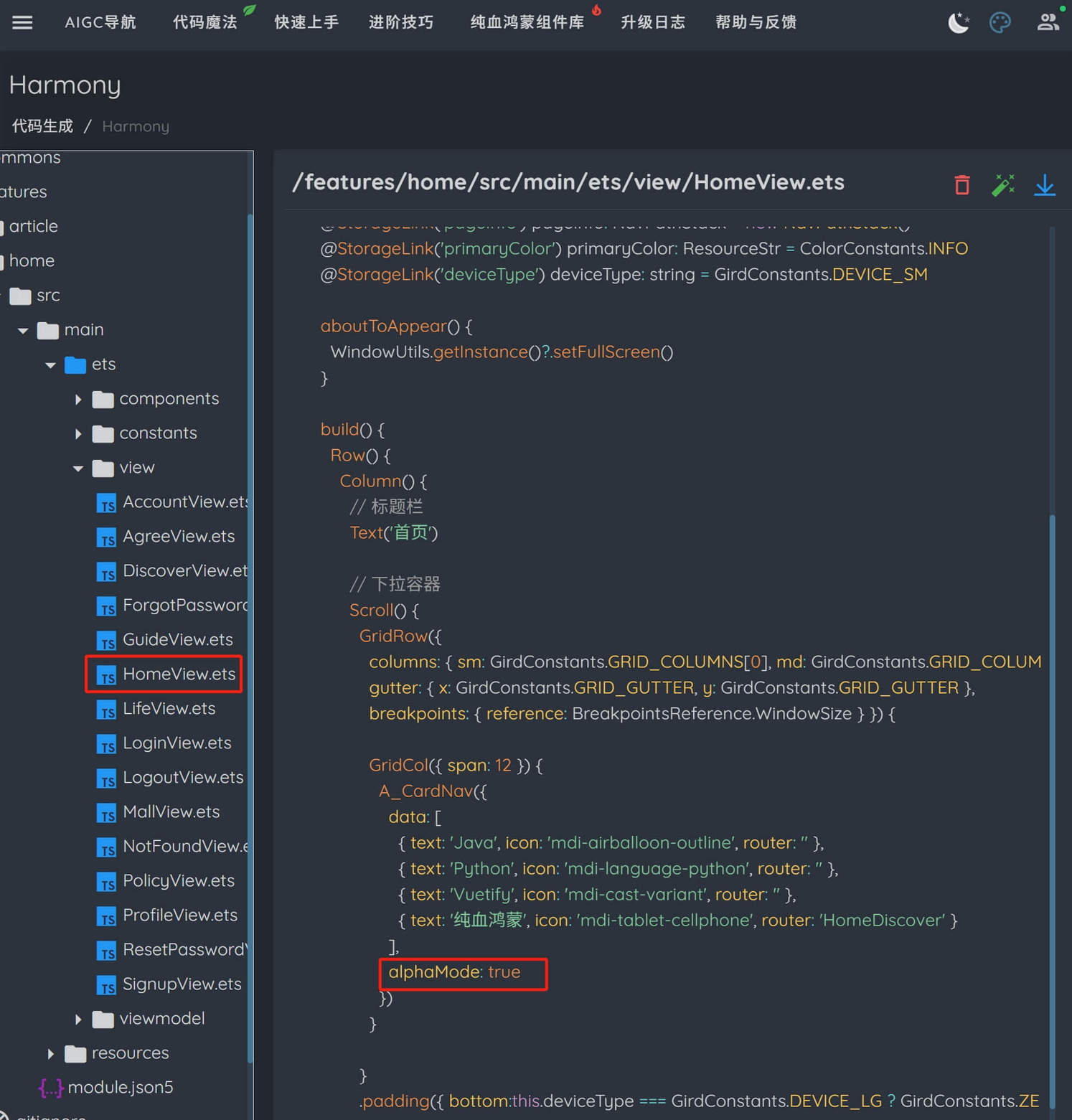Click TS icon of PolicyView.ets
Viewport: 1072px width, 1120px height.
[106, 882]
